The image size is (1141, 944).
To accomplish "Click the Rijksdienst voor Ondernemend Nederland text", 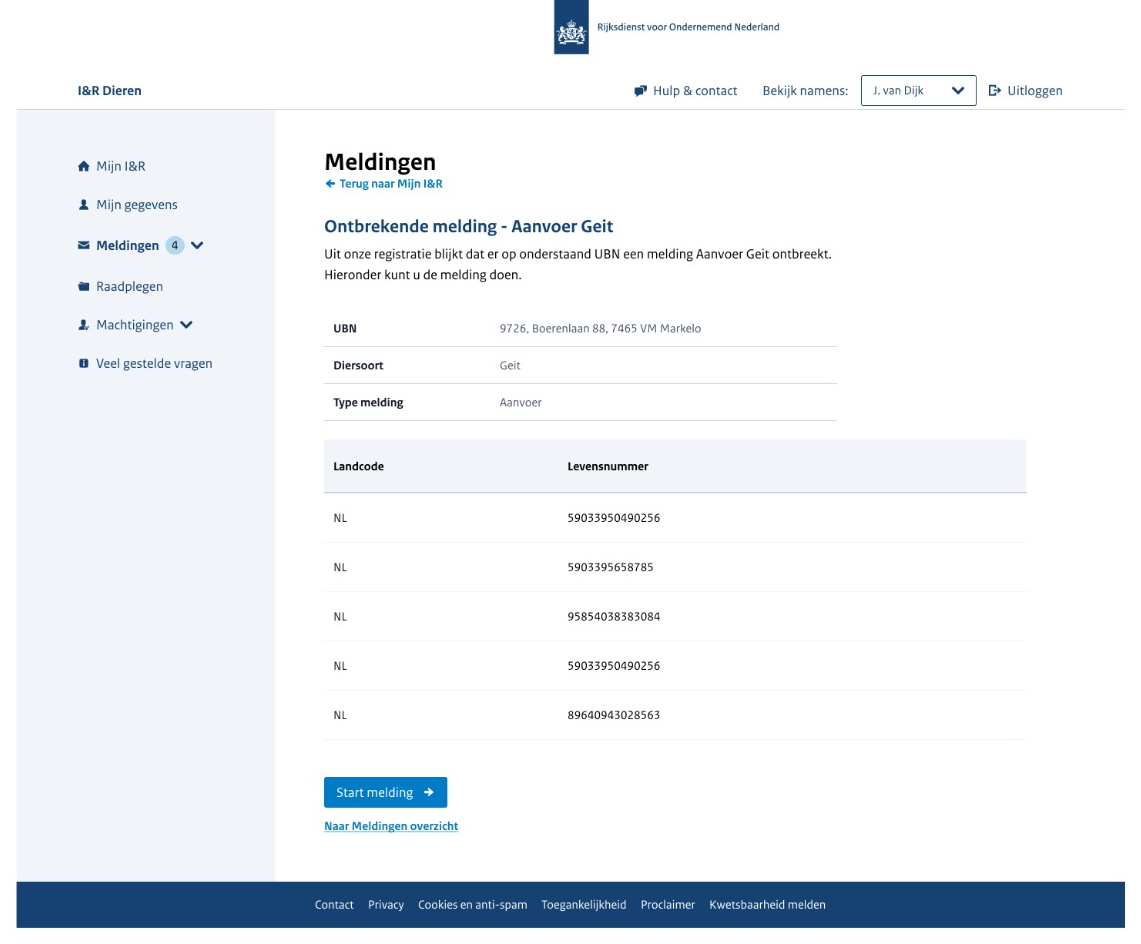I will (x=688, y=27).
